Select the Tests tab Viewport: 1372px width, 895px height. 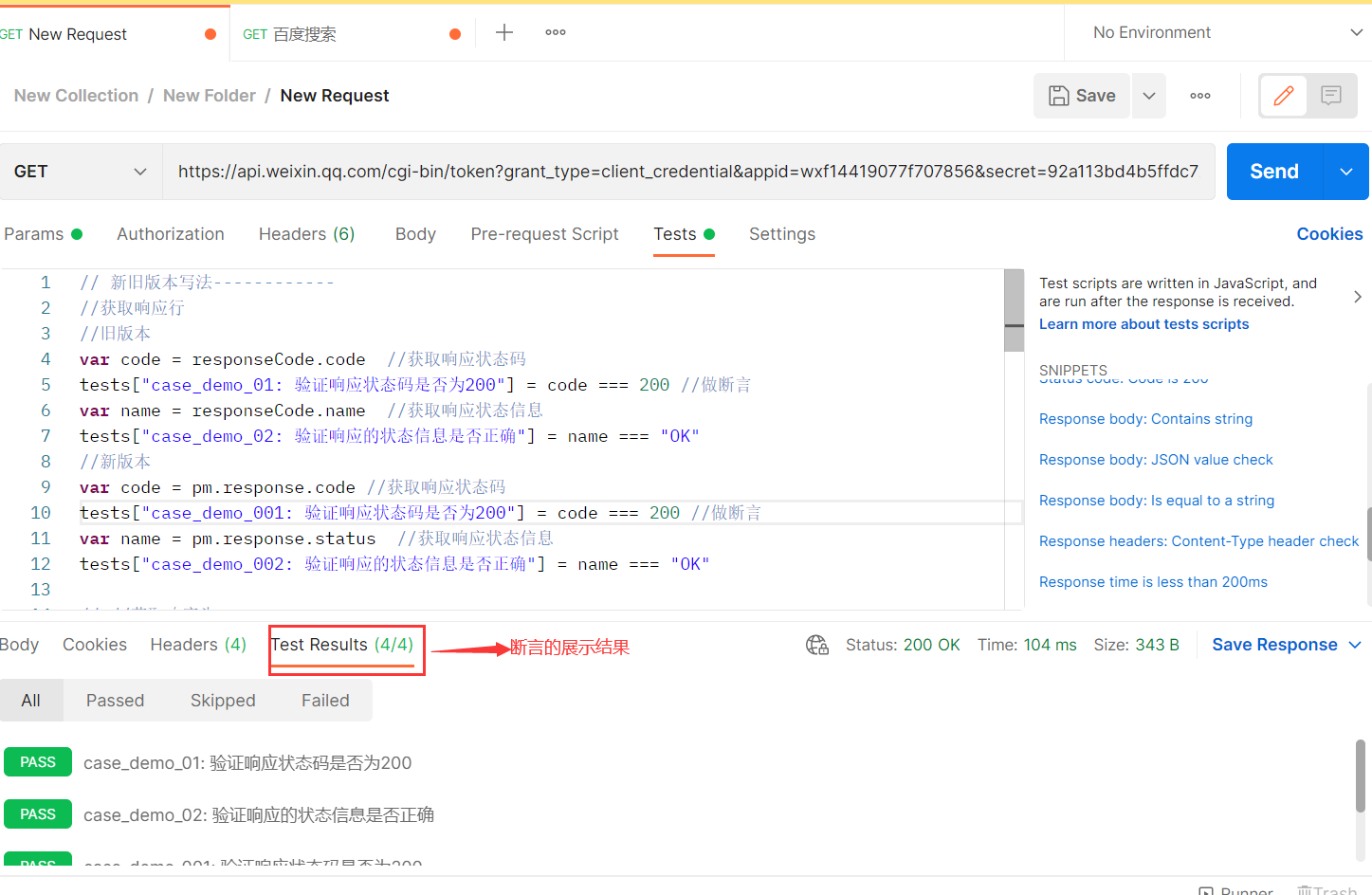(x=684, y=234)
